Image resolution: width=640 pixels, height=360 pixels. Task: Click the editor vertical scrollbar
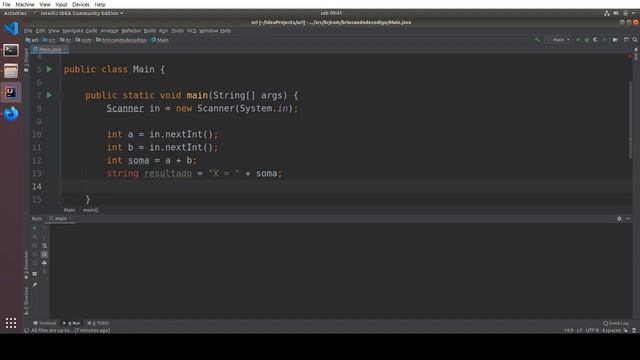(x=630, y=120)
